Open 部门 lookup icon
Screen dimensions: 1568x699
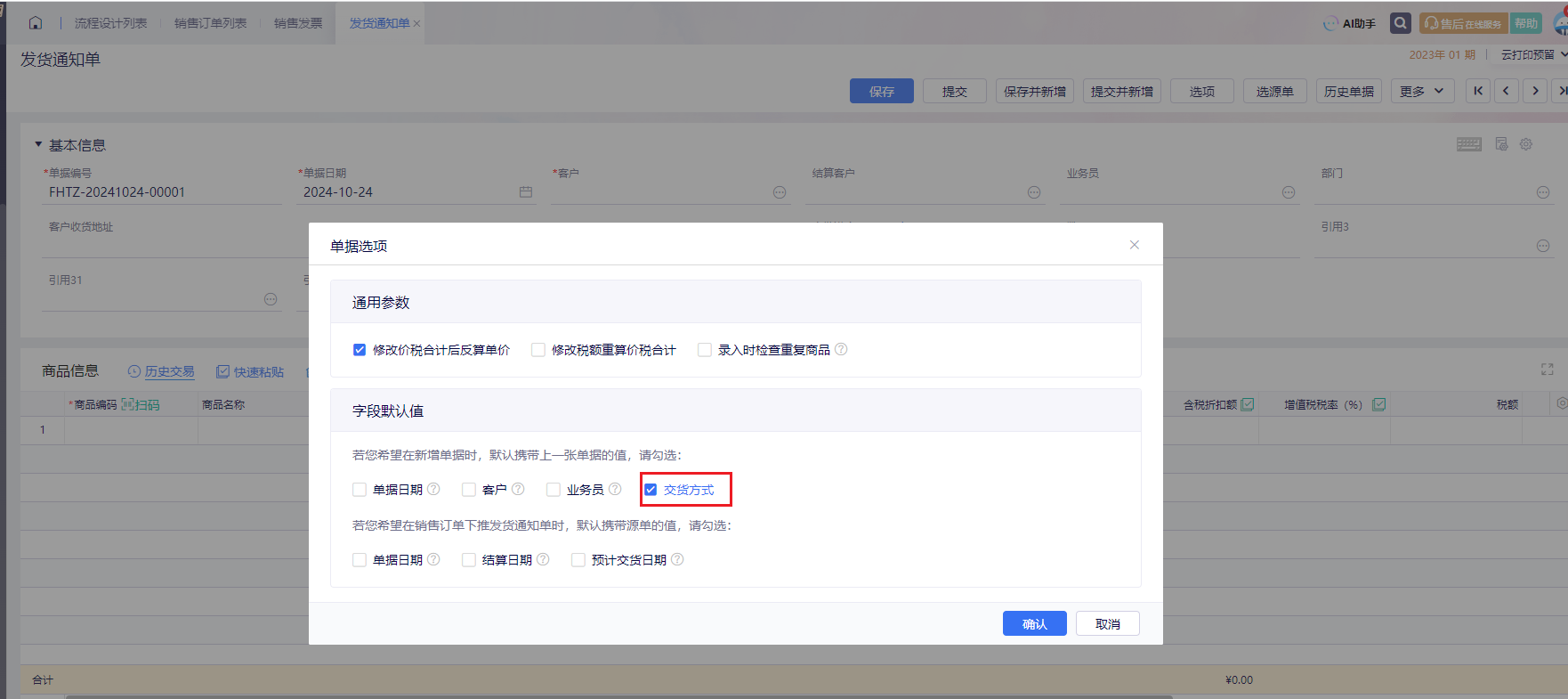point(1543,192)
